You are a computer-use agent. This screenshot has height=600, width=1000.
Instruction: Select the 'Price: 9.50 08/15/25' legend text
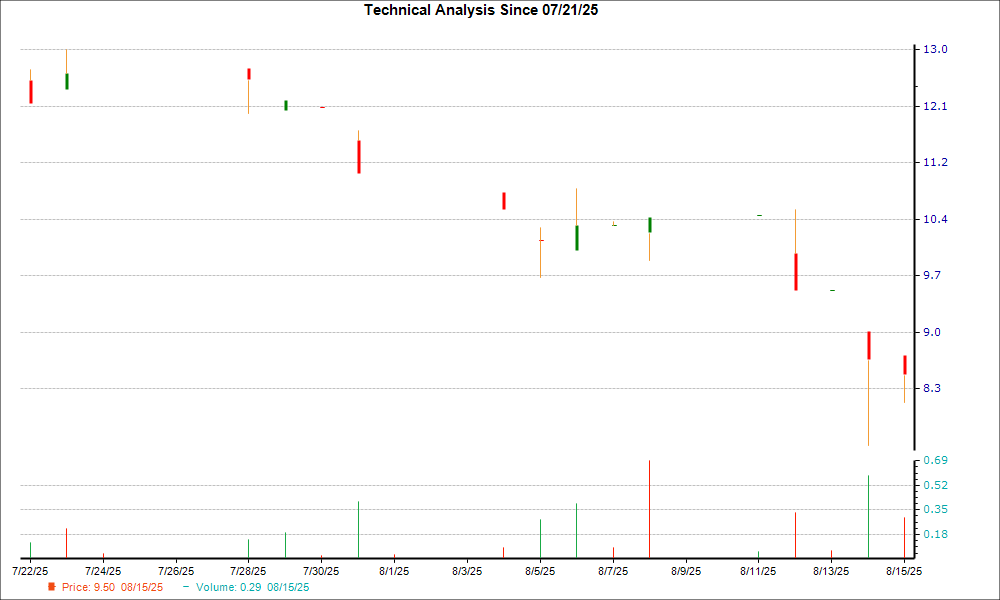112,587
